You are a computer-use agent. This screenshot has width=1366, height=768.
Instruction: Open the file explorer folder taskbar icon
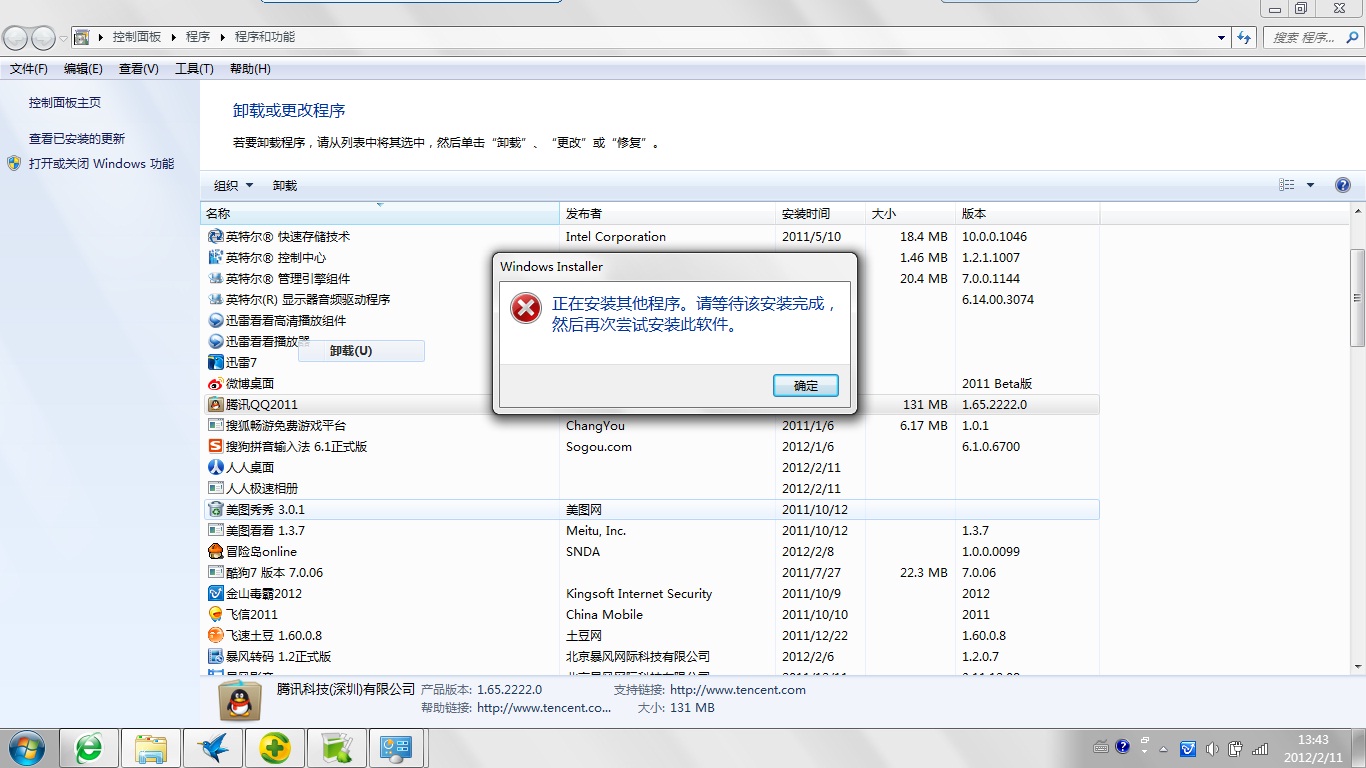coord(151,748)
